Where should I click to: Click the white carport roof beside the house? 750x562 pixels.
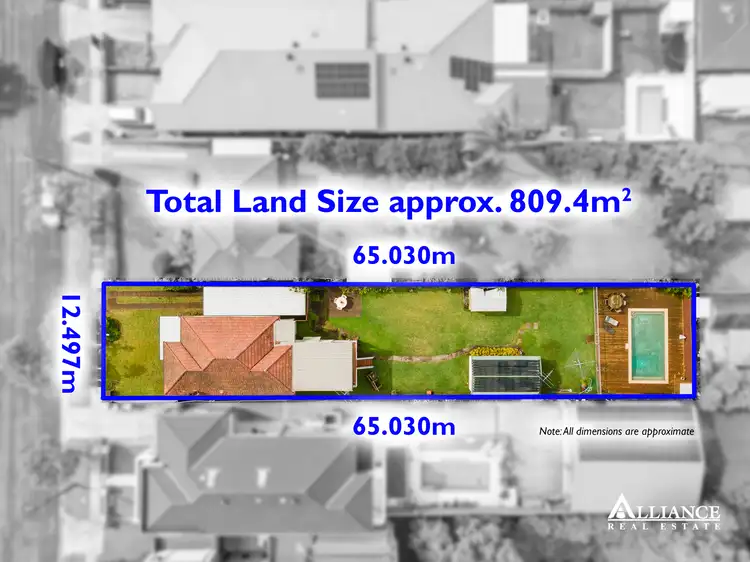(x=254, y=301)
